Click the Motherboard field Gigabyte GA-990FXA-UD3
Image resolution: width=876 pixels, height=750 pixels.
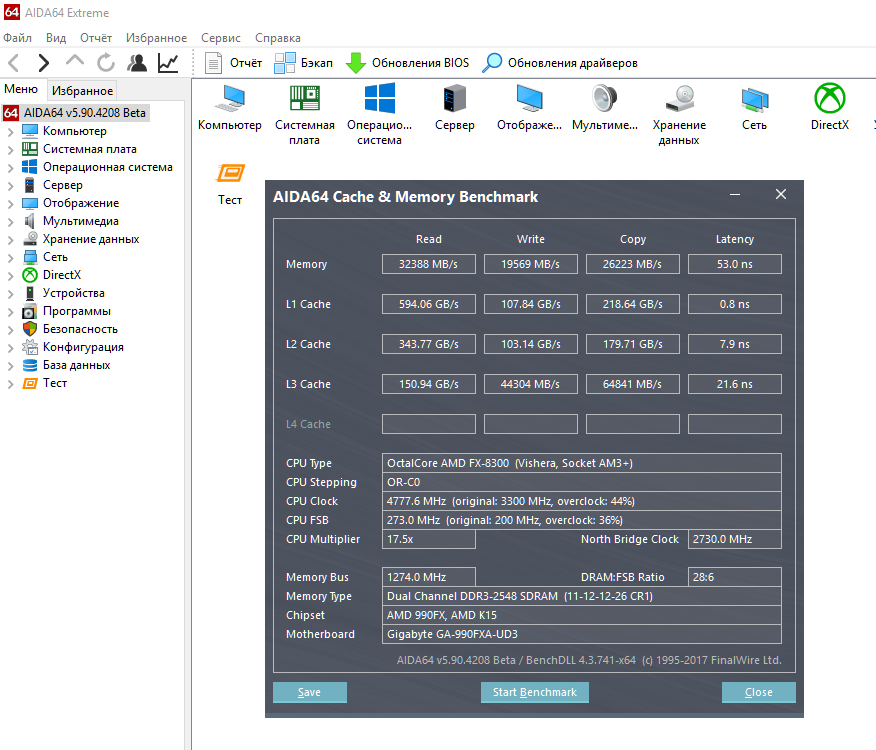click(582, 634)
